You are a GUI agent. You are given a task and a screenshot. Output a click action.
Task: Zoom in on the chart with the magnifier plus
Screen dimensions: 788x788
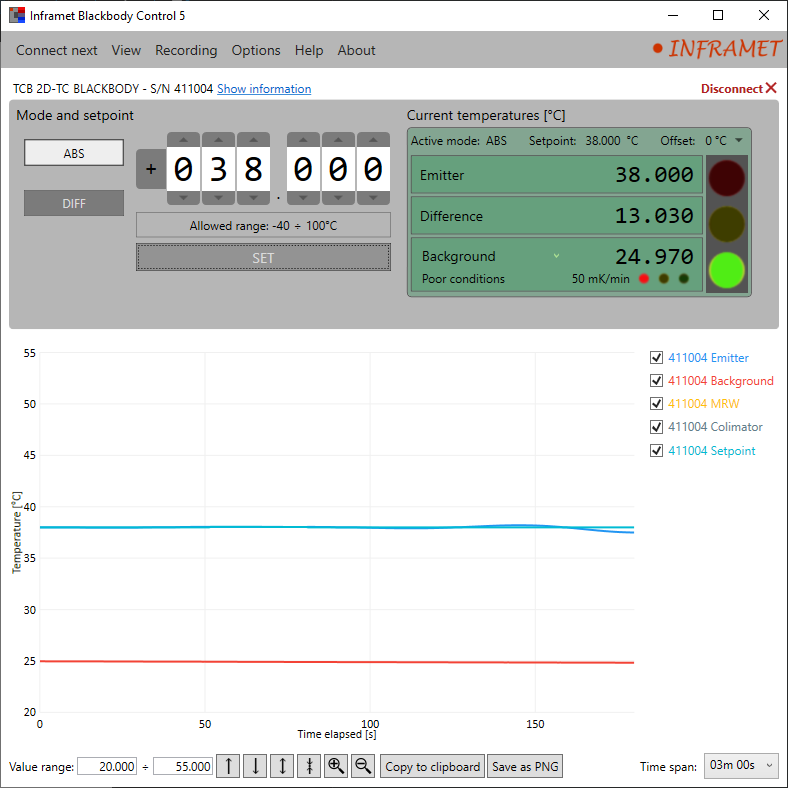pos(336,766)
